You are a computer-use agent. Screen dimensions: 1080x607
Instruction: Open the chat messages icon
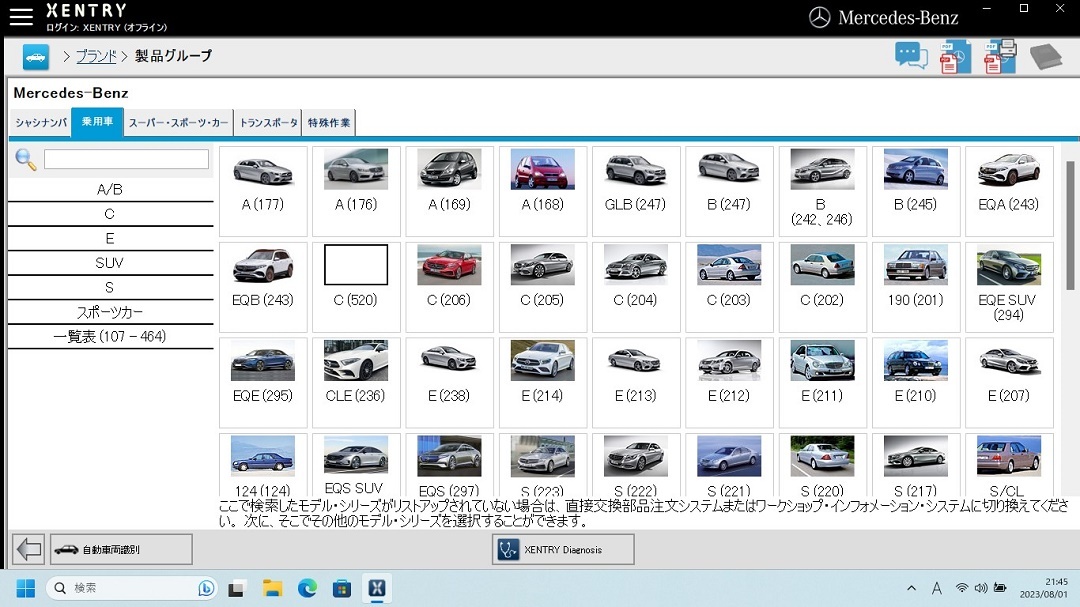coord(911,56)
